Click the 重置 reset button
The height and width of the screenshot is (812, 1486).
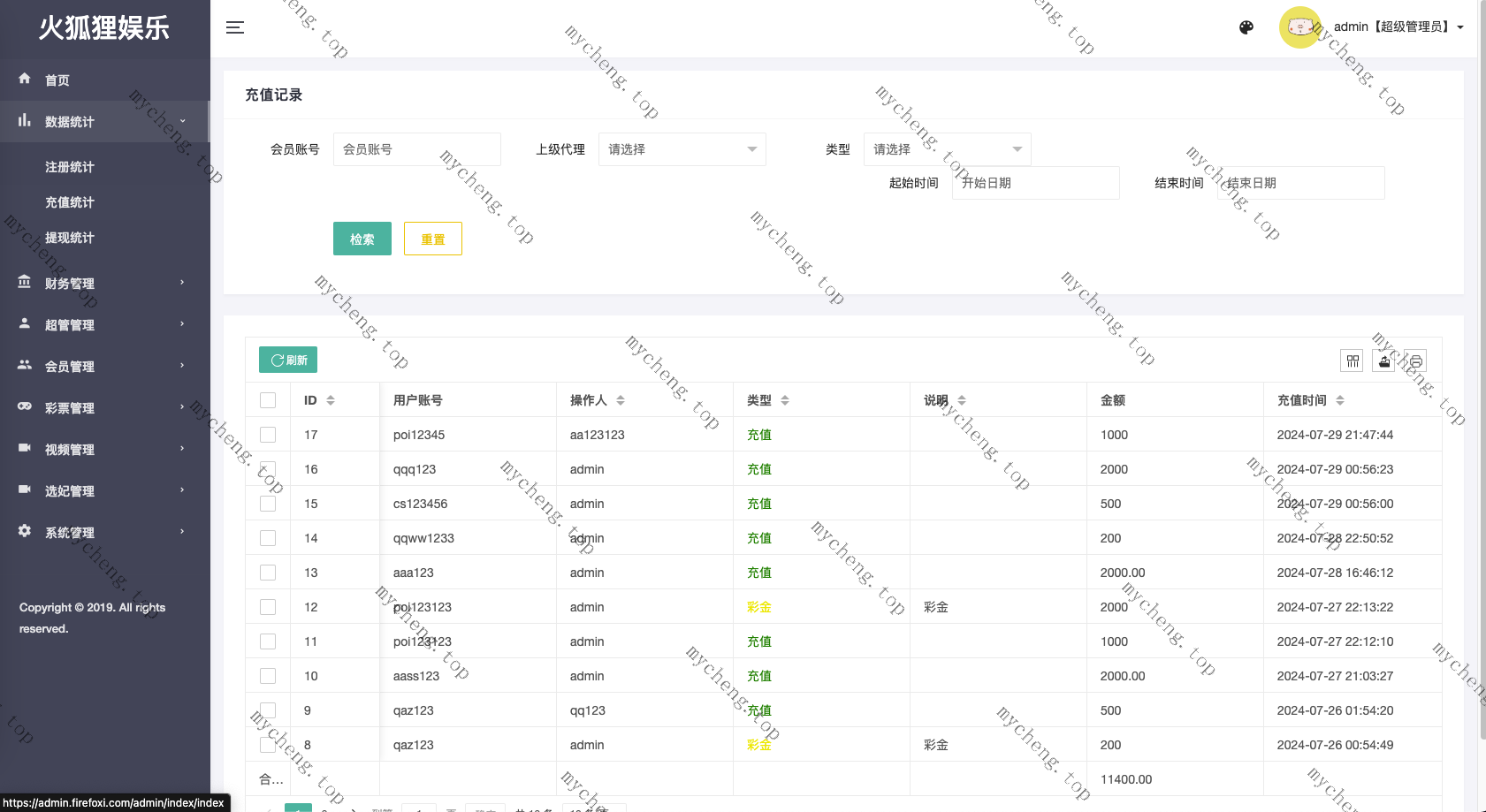point(433,239)
